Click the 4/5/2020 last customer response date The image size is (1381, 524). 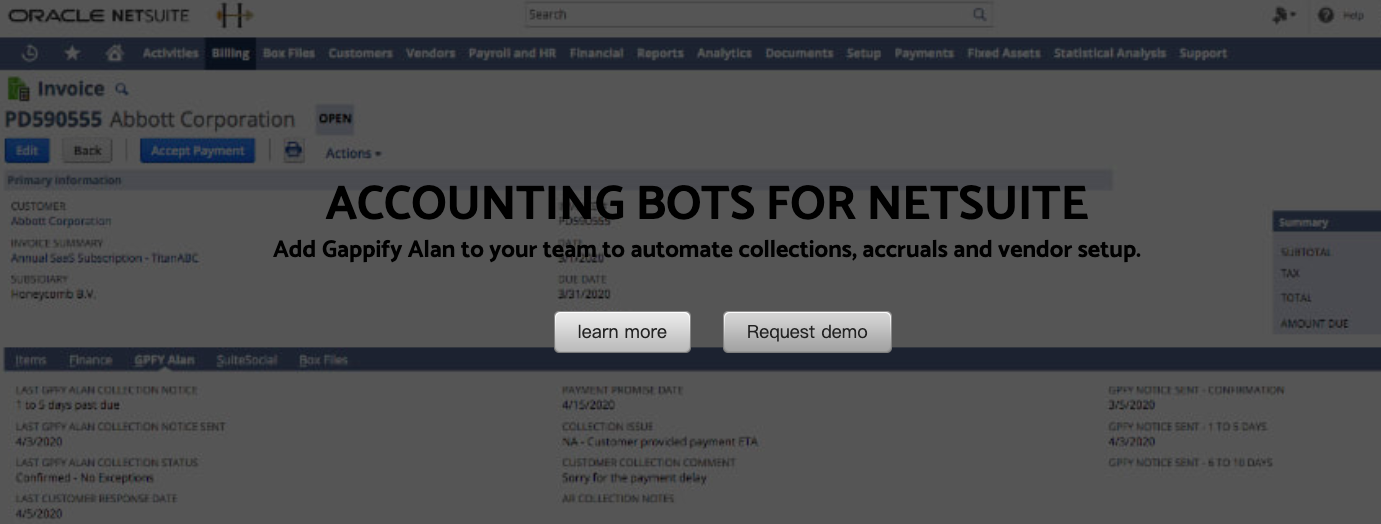click(x=38, y=514)
